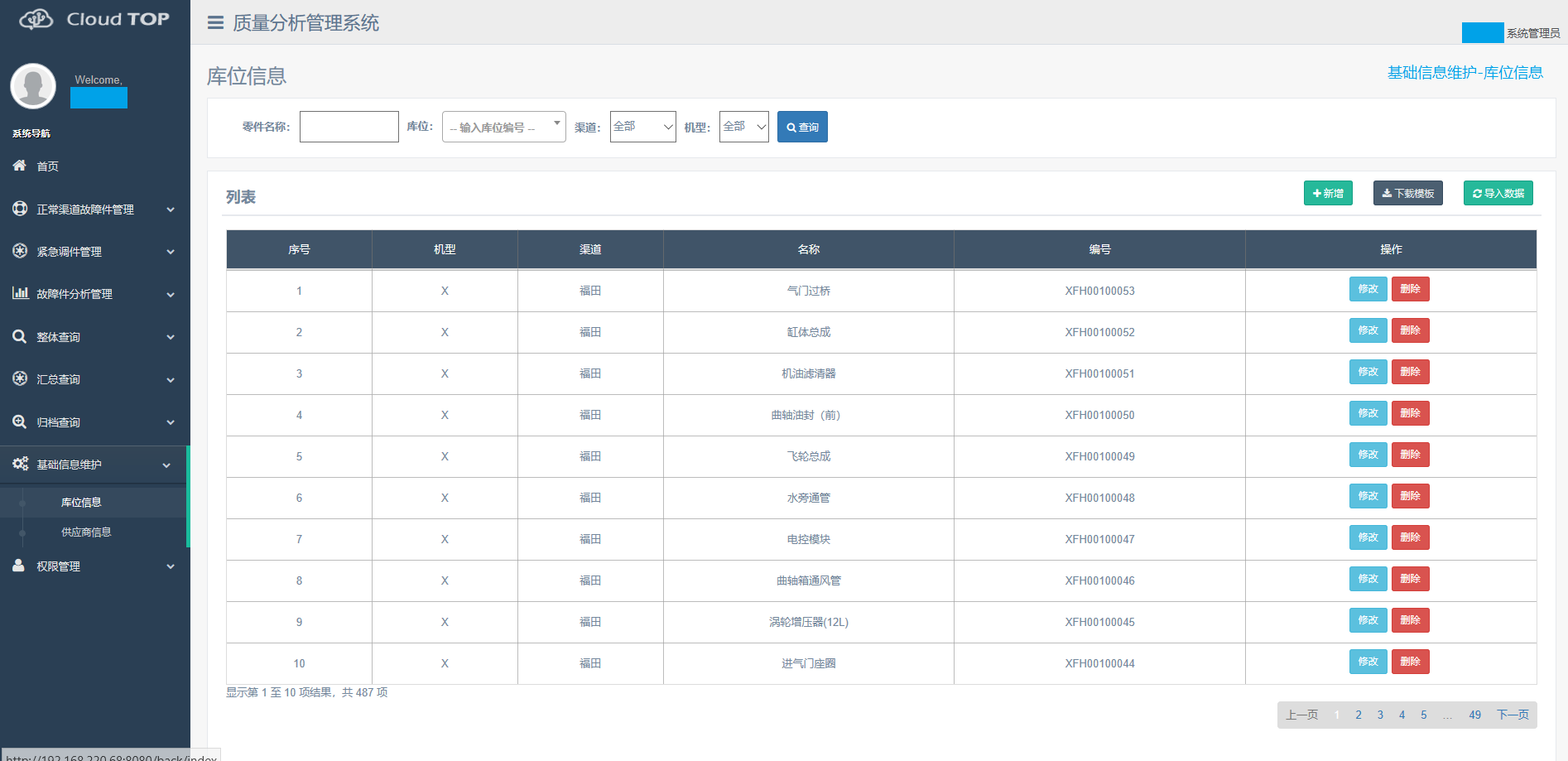Screen dimensions: 1568x761
Task: Go to page 5 in pagination
Action: tap(1424, 715)
